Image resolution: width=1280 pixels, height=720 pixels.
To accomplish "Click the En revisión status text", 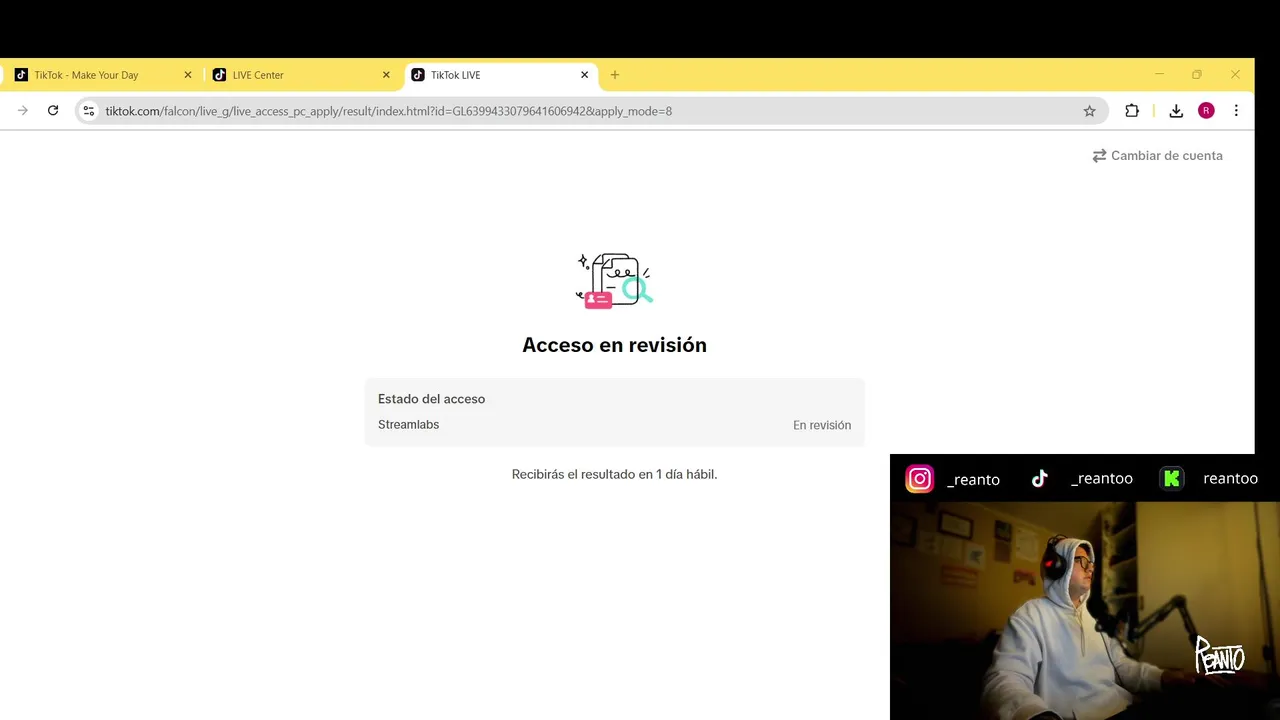I will tap(822, 425).
